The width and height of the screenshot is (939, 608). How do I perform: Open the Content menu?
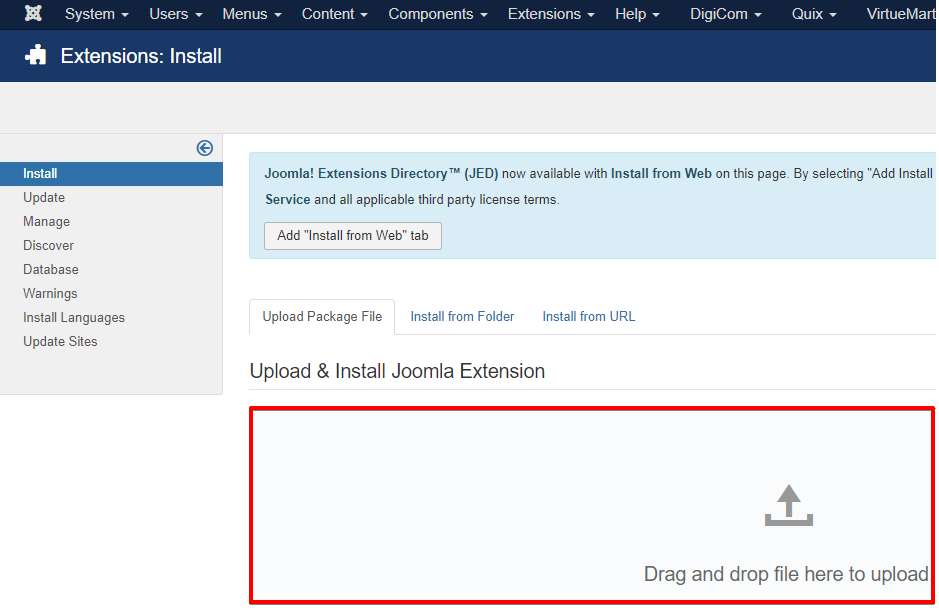point(334,14)
